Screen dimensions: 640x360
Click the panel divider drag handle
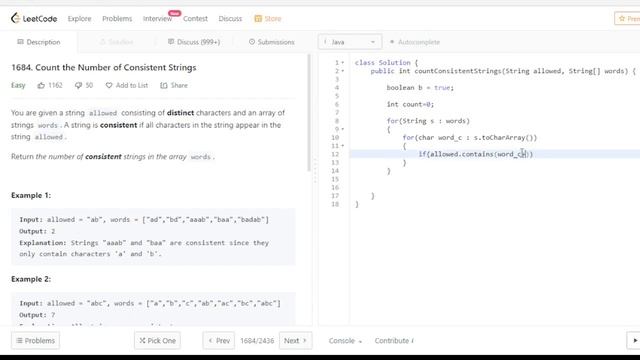315,171
